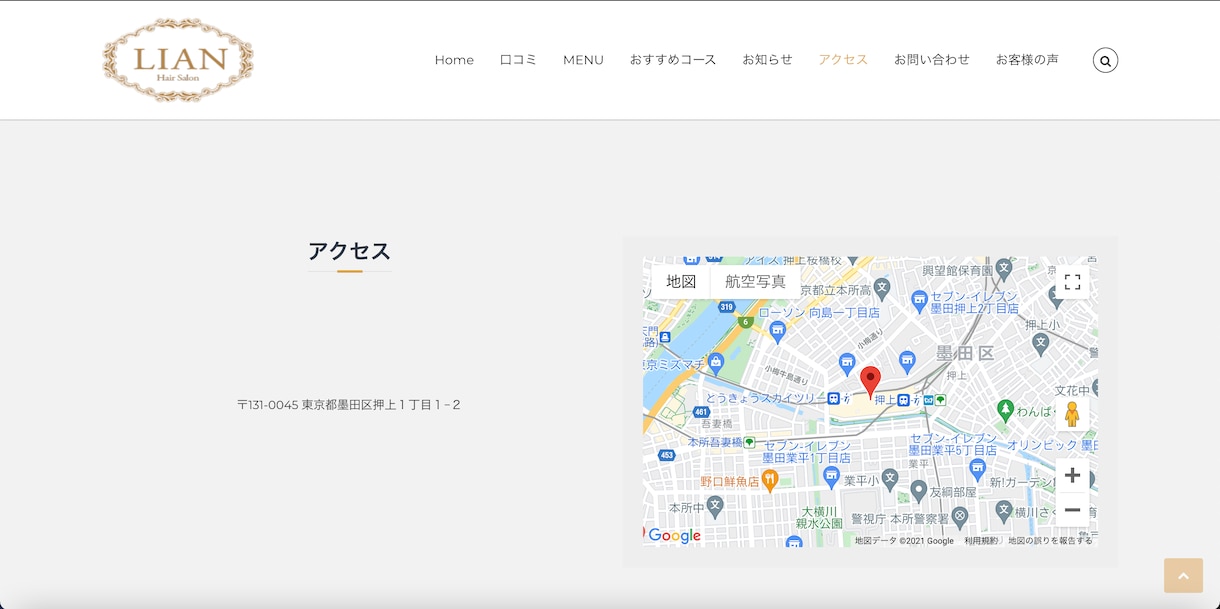Click the back-to-top arrow button
The image size is (1220, 609).
click(1183, 576)
